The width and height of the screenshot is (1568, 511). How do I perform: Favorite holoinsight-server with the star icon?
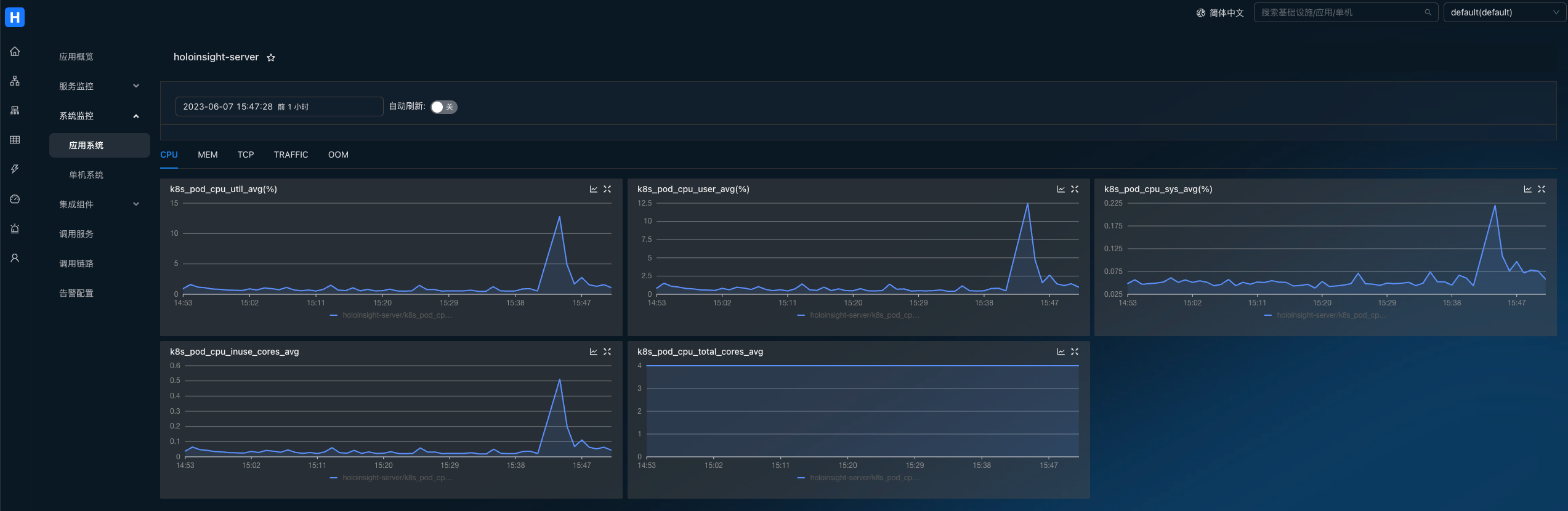(271, 57)
